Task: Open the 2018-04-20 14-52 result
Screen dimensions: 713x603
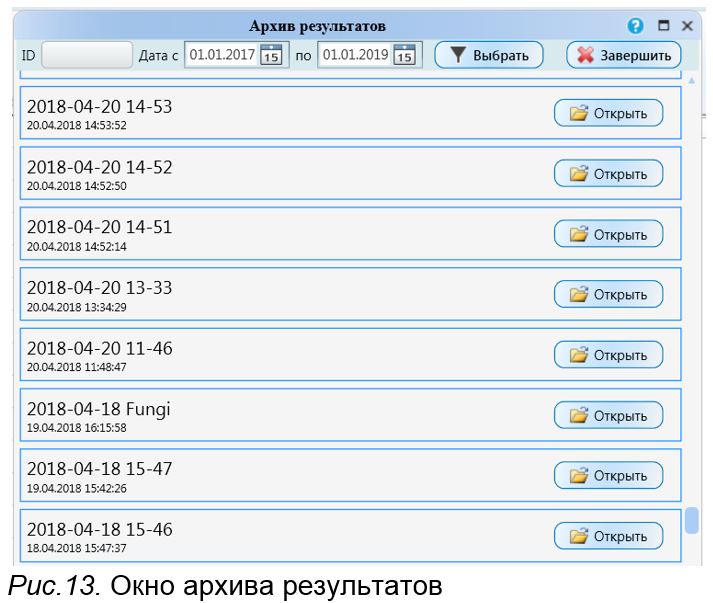Action: tap(608, 174)
